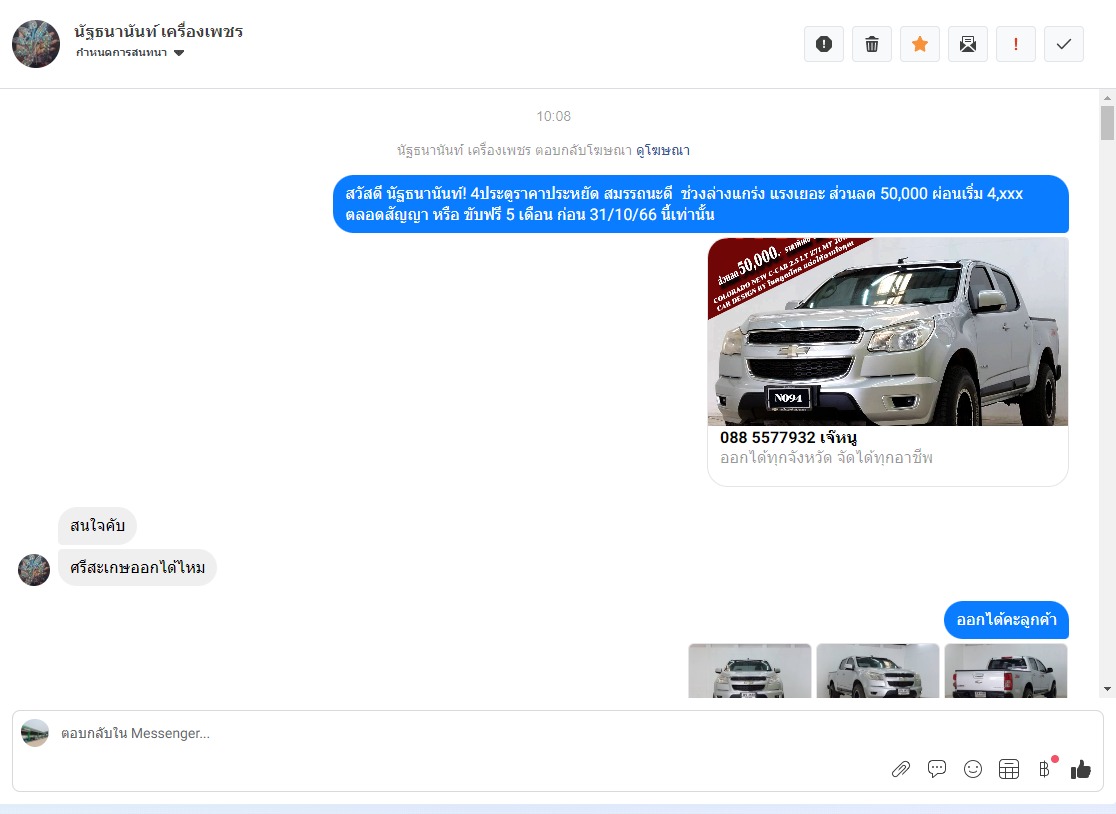Click the 10:08 timestamp

(x=554, y=116)
